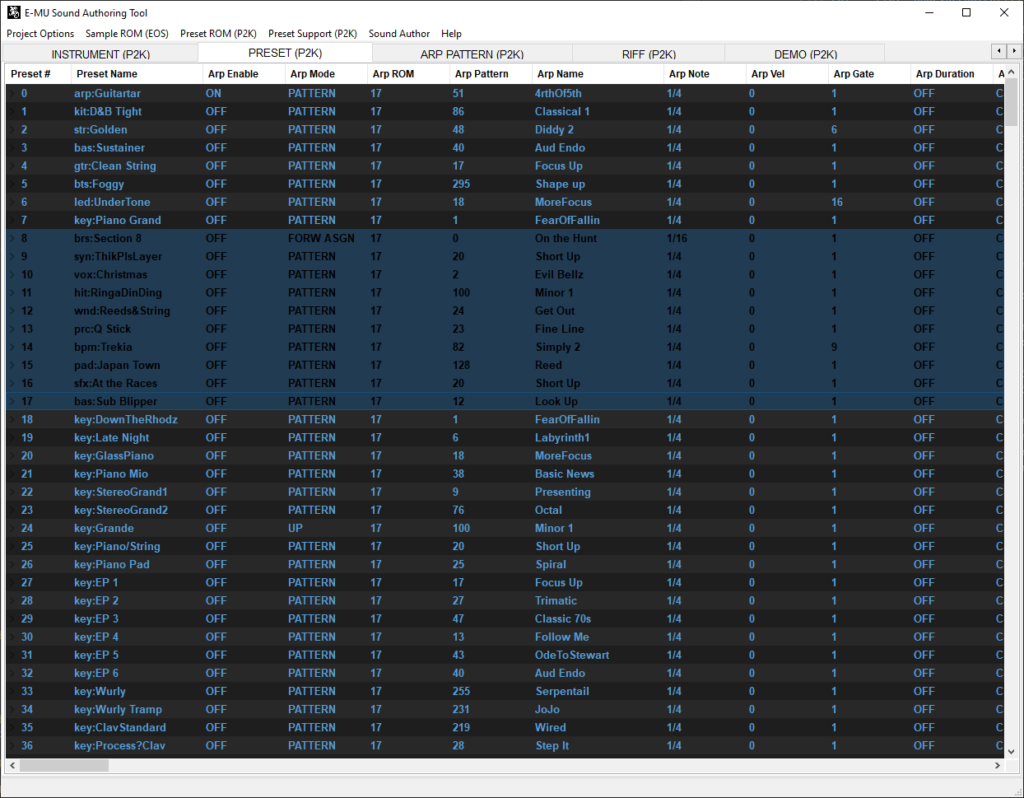Select the preset name syn:ThikPlsLayer
Image resolution: width=1024 pixels, height=798 pixels.
pos(118,257)
